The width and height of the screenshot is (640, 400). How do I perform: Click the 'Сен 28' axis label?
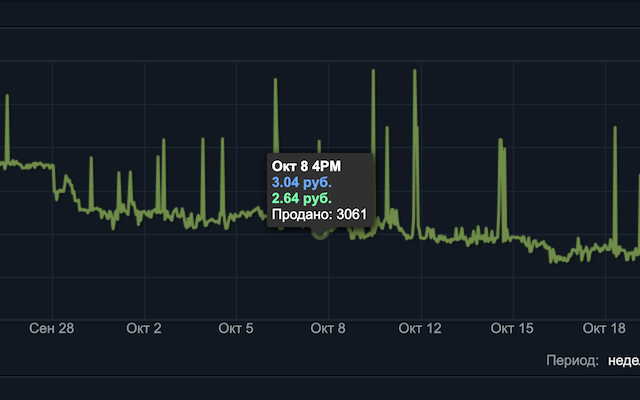pos(52,329)
